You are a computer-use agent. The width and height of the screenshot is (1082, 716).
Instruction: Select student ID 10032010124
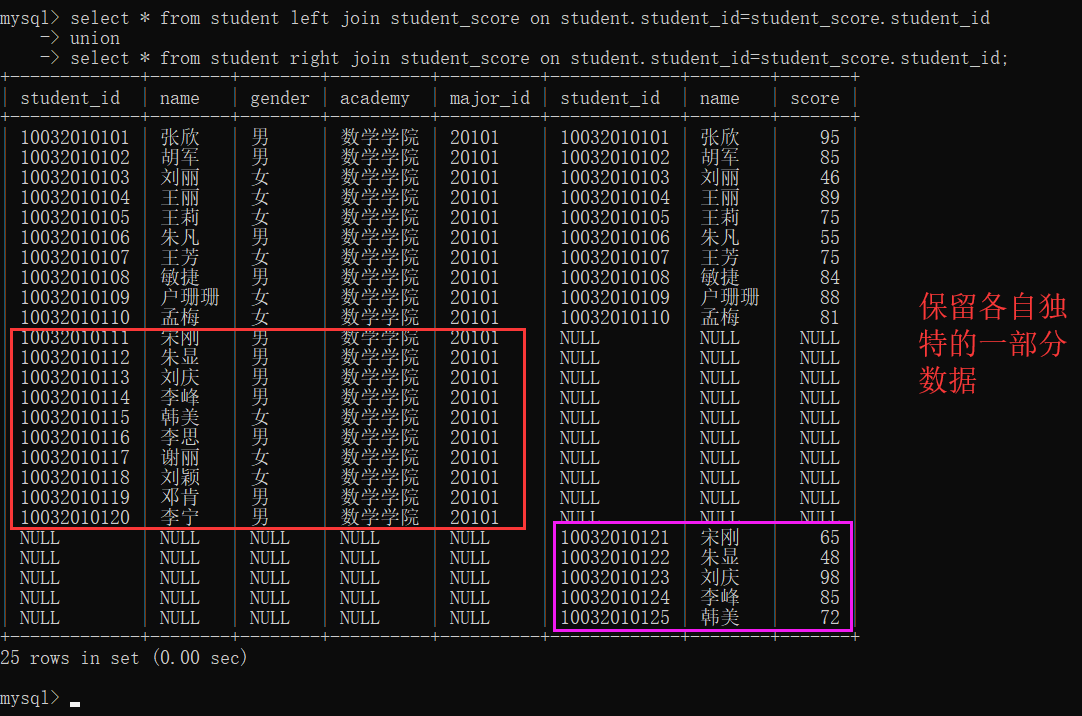point(615,597)
